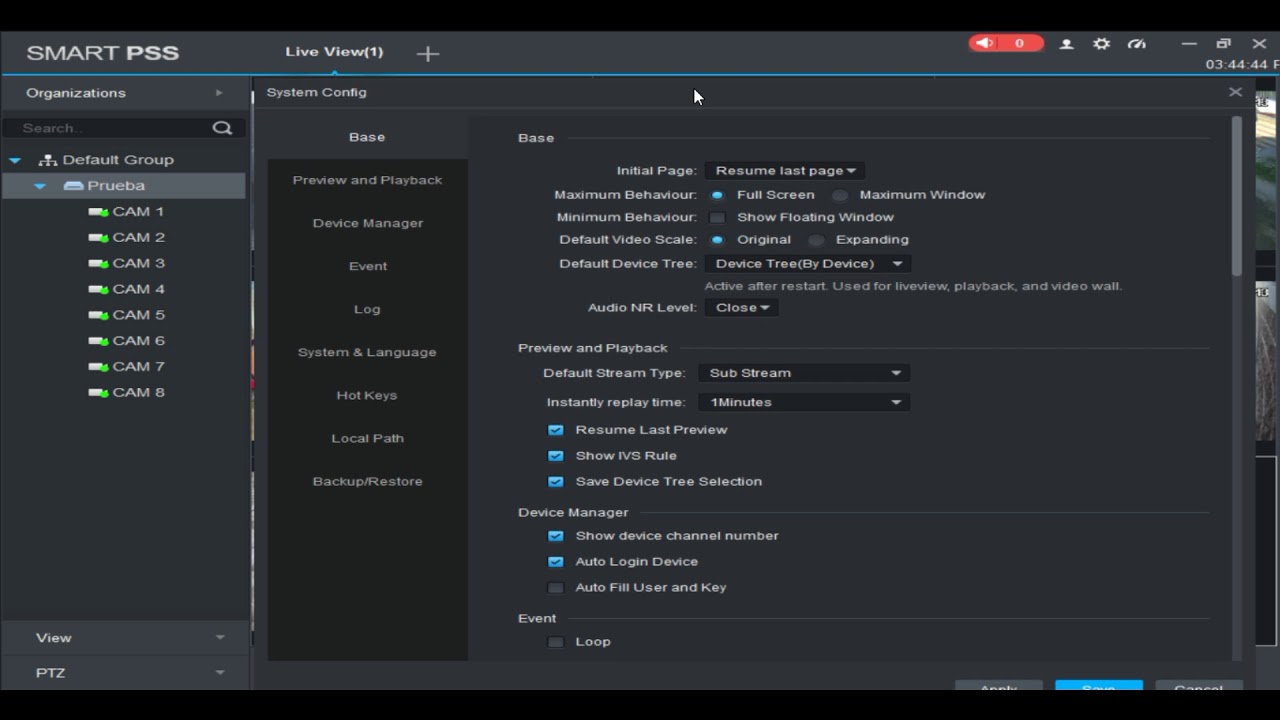Enable Auto Fill User and Key

[556, 588]
